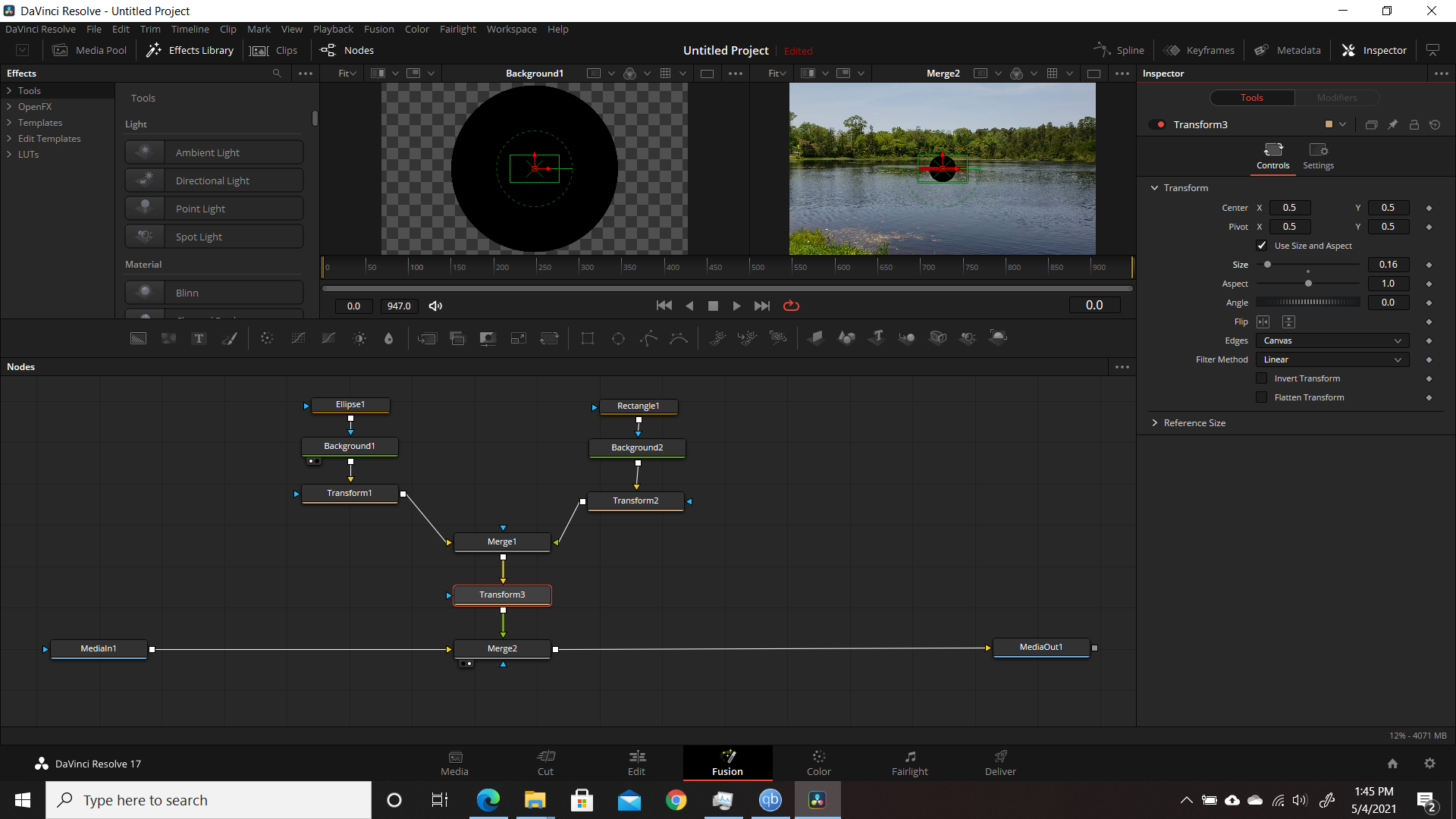Open the Fusion menu
Viewport: 1456px width, 819px height.
(378, 29)
